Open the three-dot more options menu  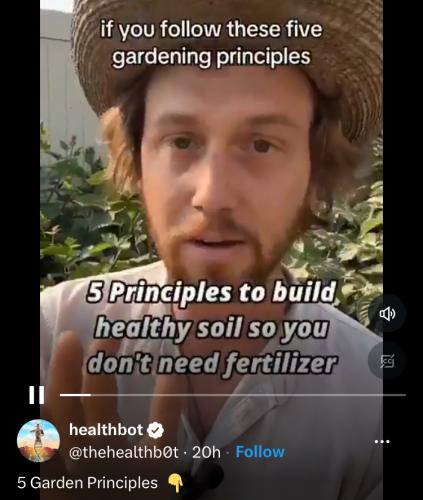tap(382, 442)
